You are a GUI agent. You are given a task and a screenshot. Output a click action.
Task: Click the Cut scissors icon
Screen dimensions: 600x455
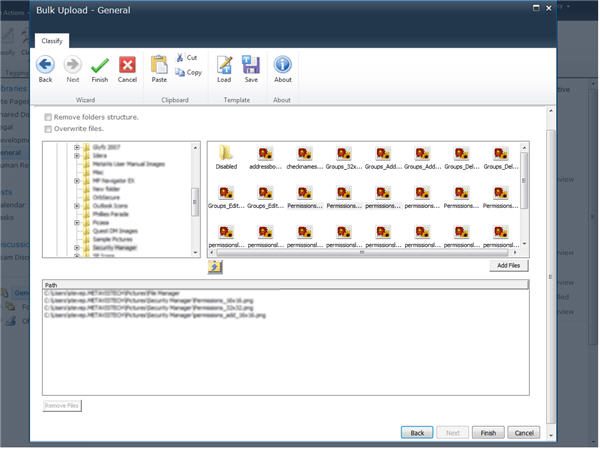[x=180, y=57]
